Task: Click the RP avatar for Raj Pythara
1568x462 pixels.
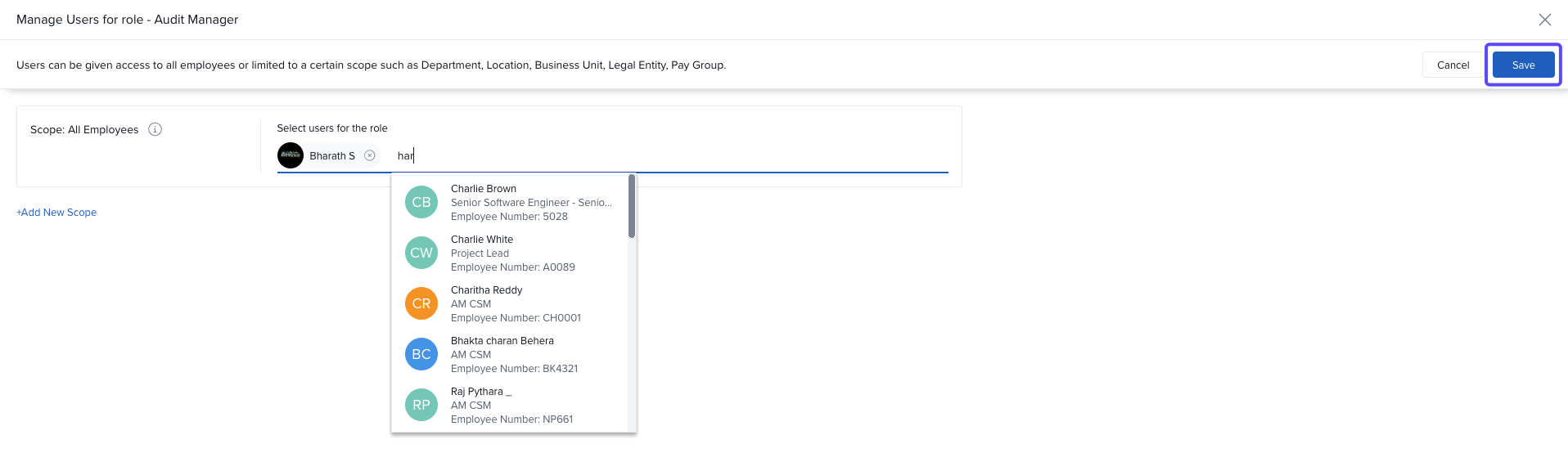Action: 421,406
